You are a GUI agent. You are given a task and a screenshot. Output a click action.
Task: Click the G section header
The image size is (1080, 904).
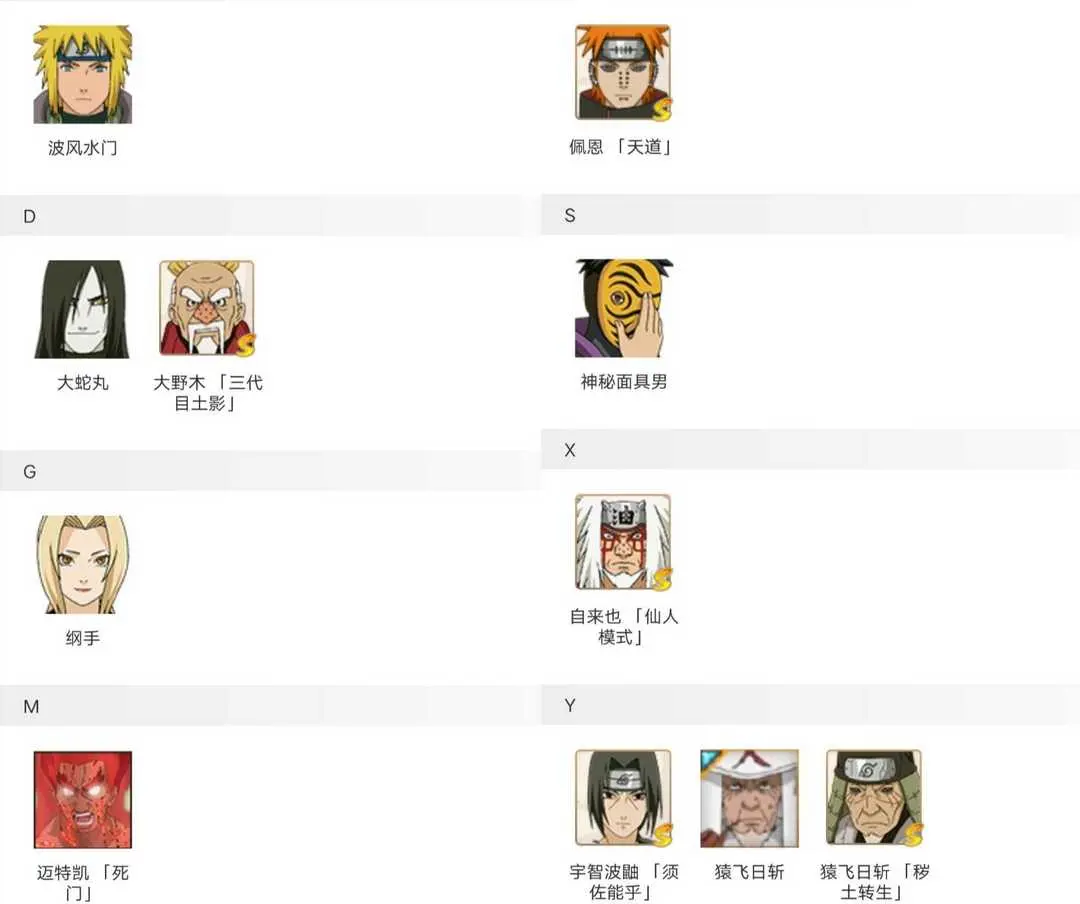pyautogui.click(x=30, y=472)
